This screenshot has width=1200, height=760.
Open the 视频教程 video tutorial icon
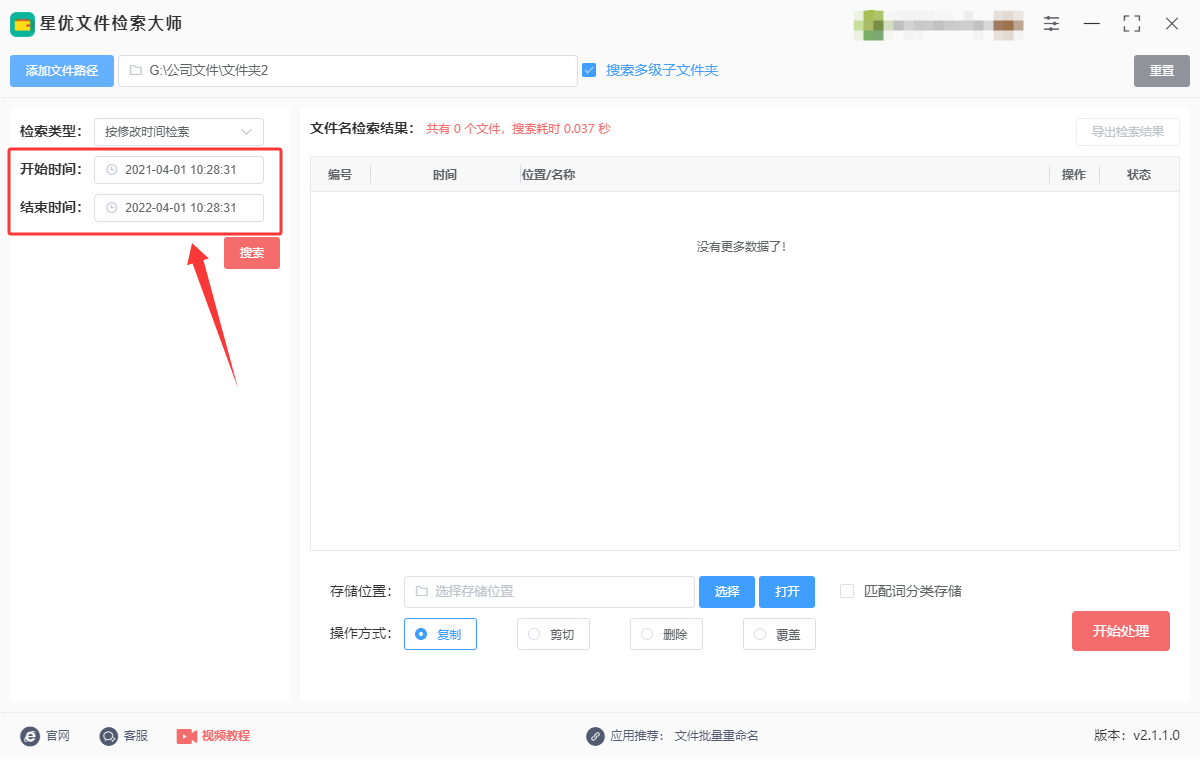pos(187,736)
